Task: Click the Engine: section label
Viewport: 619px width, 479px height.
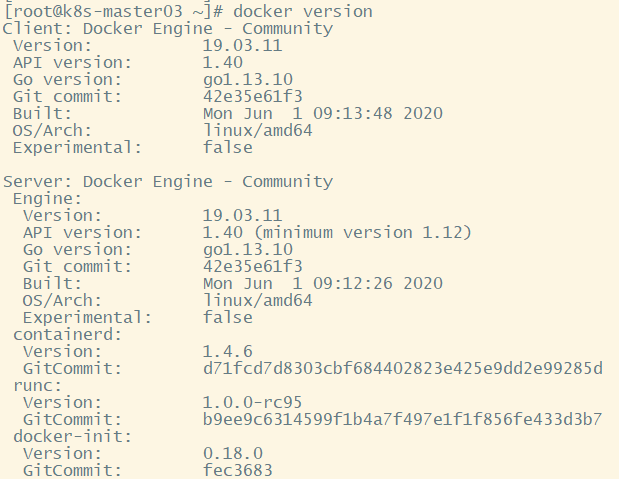Action: click(x=47, y=199)
